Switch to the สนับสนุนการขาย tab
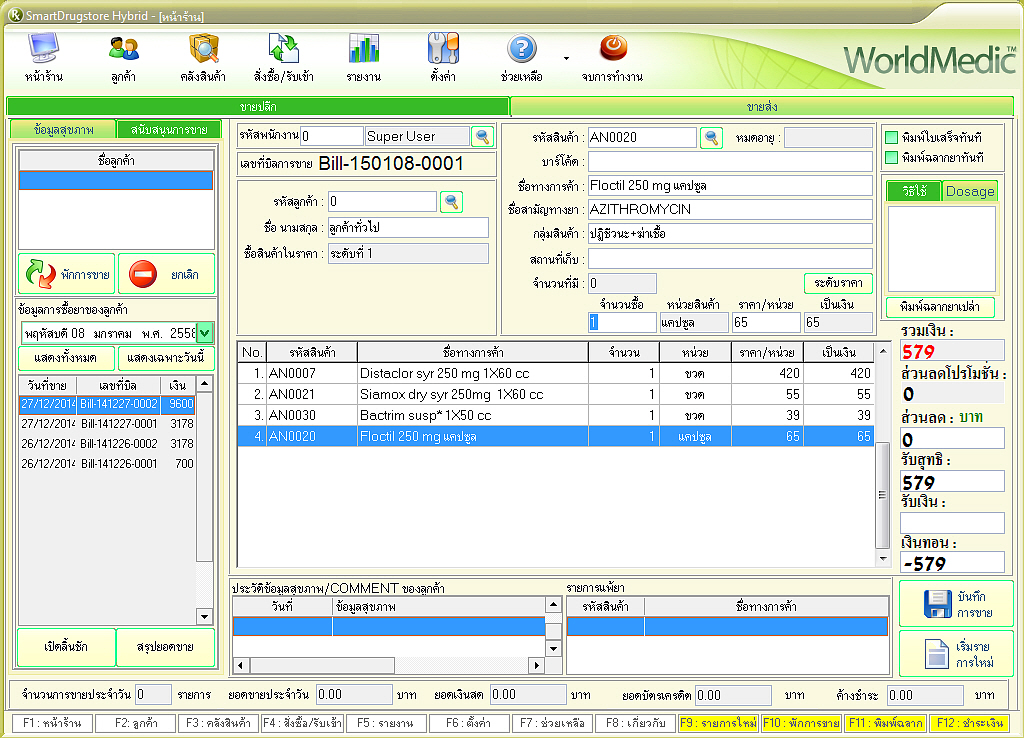 click(x=169, y=129)
